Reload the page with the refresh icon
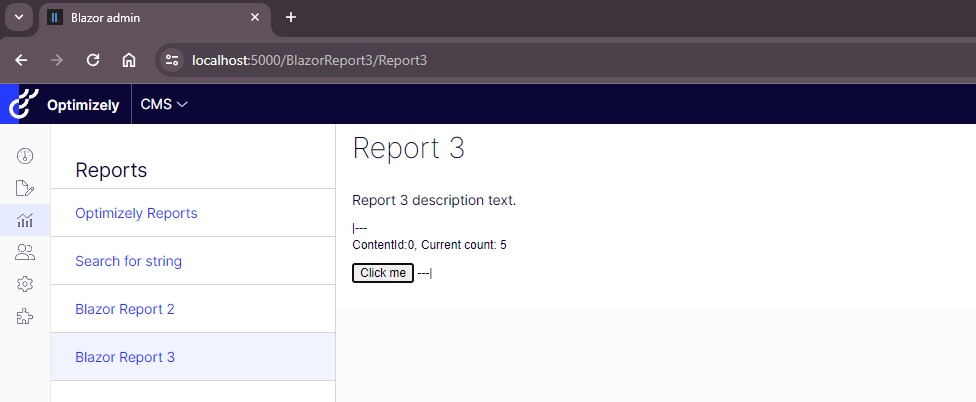 [93, 60]
